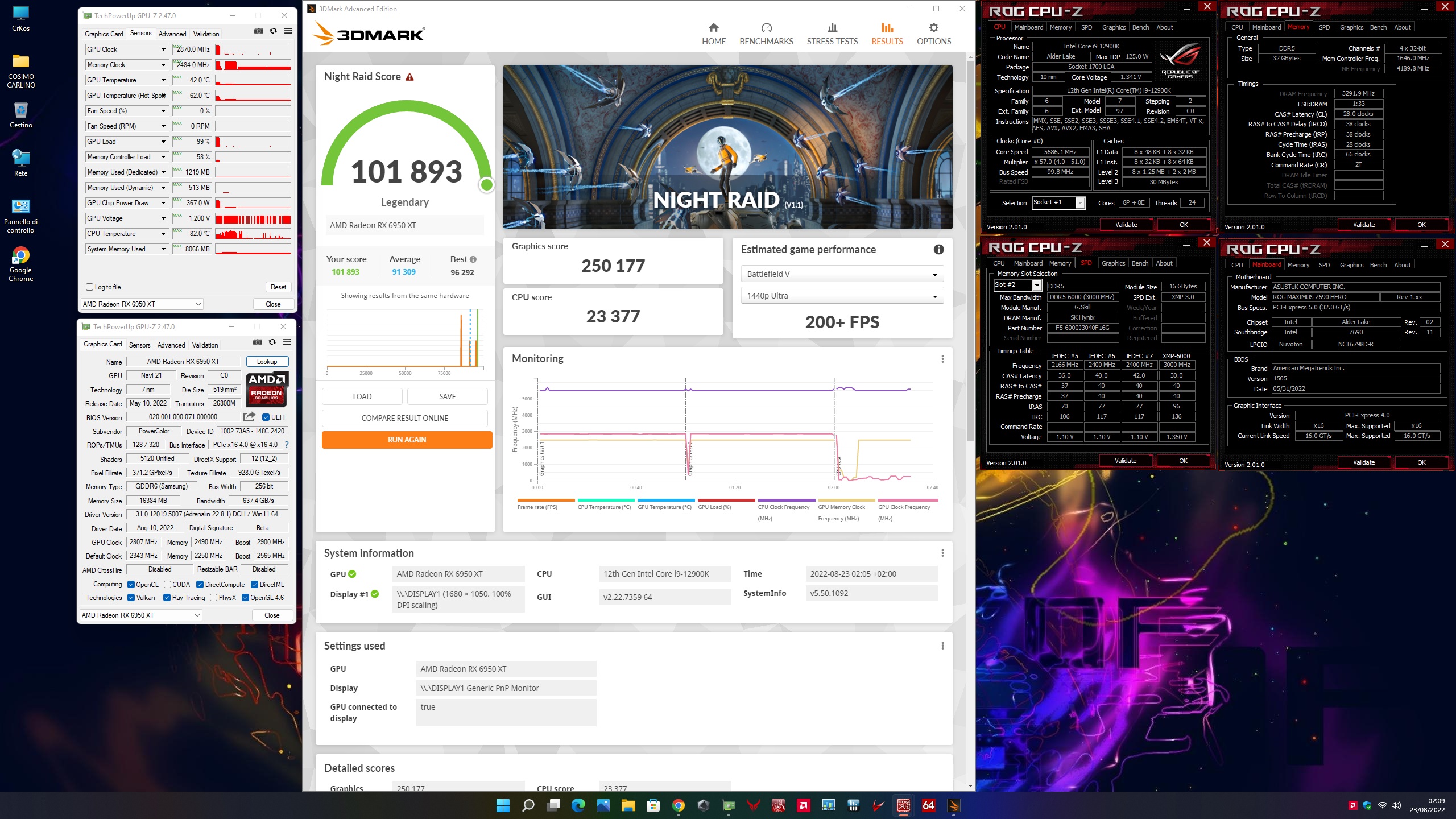Open the Battlefield V game dropdown

click(842, 274)
